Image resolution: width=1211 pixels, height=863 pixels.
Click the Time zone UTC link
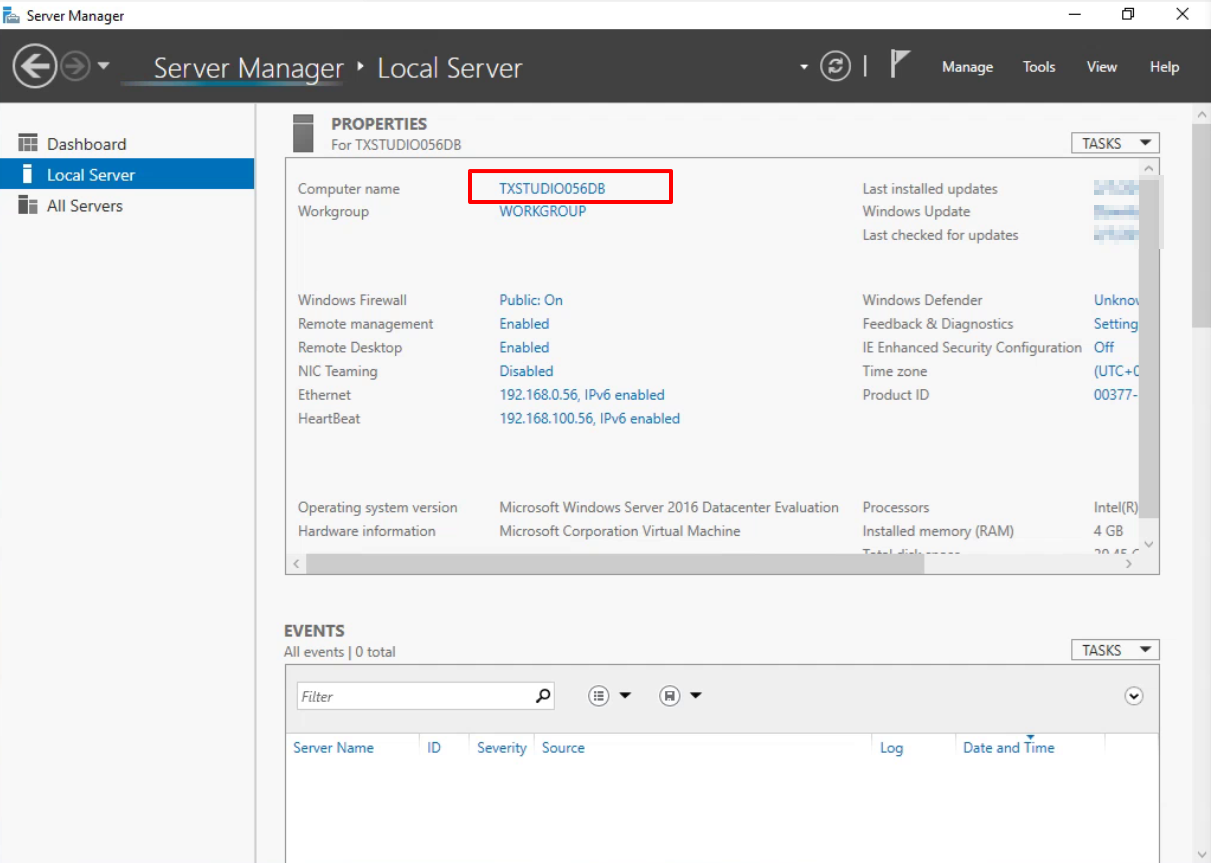click(1116, 371)
